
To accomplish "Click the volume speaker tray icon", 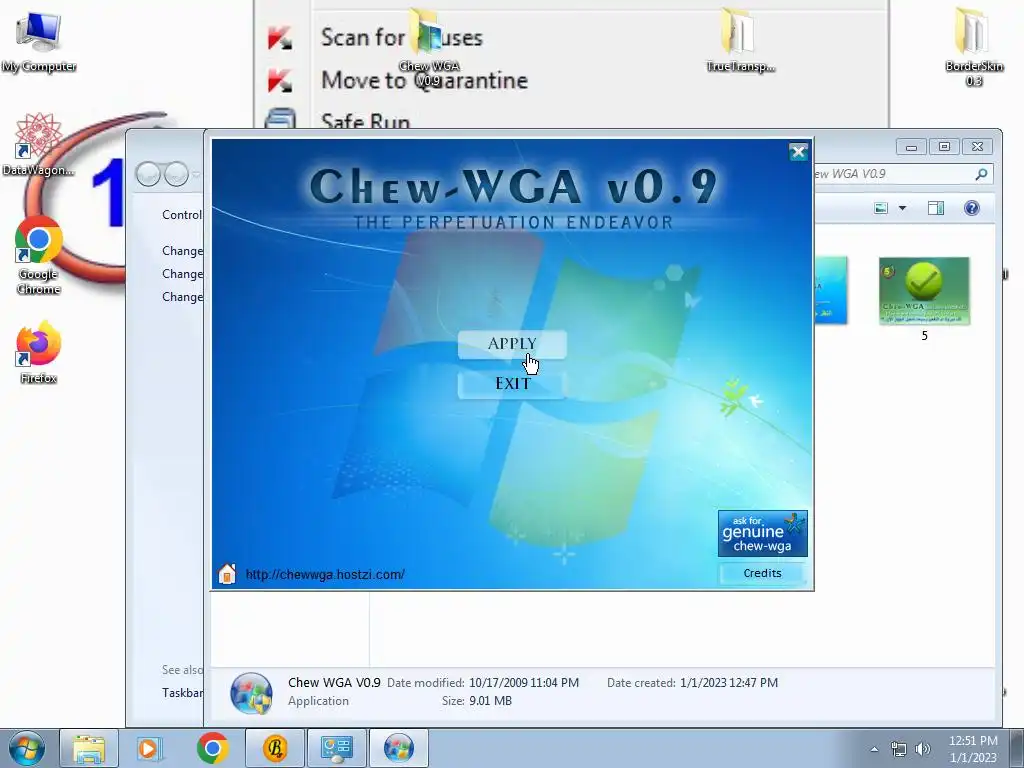I will (922, 749).
